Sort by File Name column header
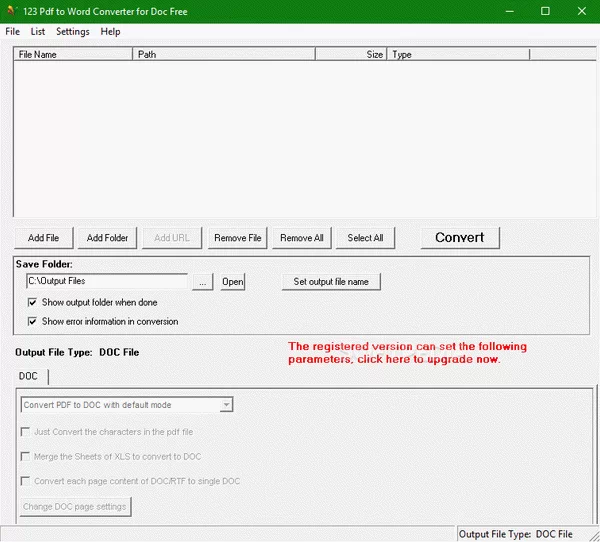 73,54
